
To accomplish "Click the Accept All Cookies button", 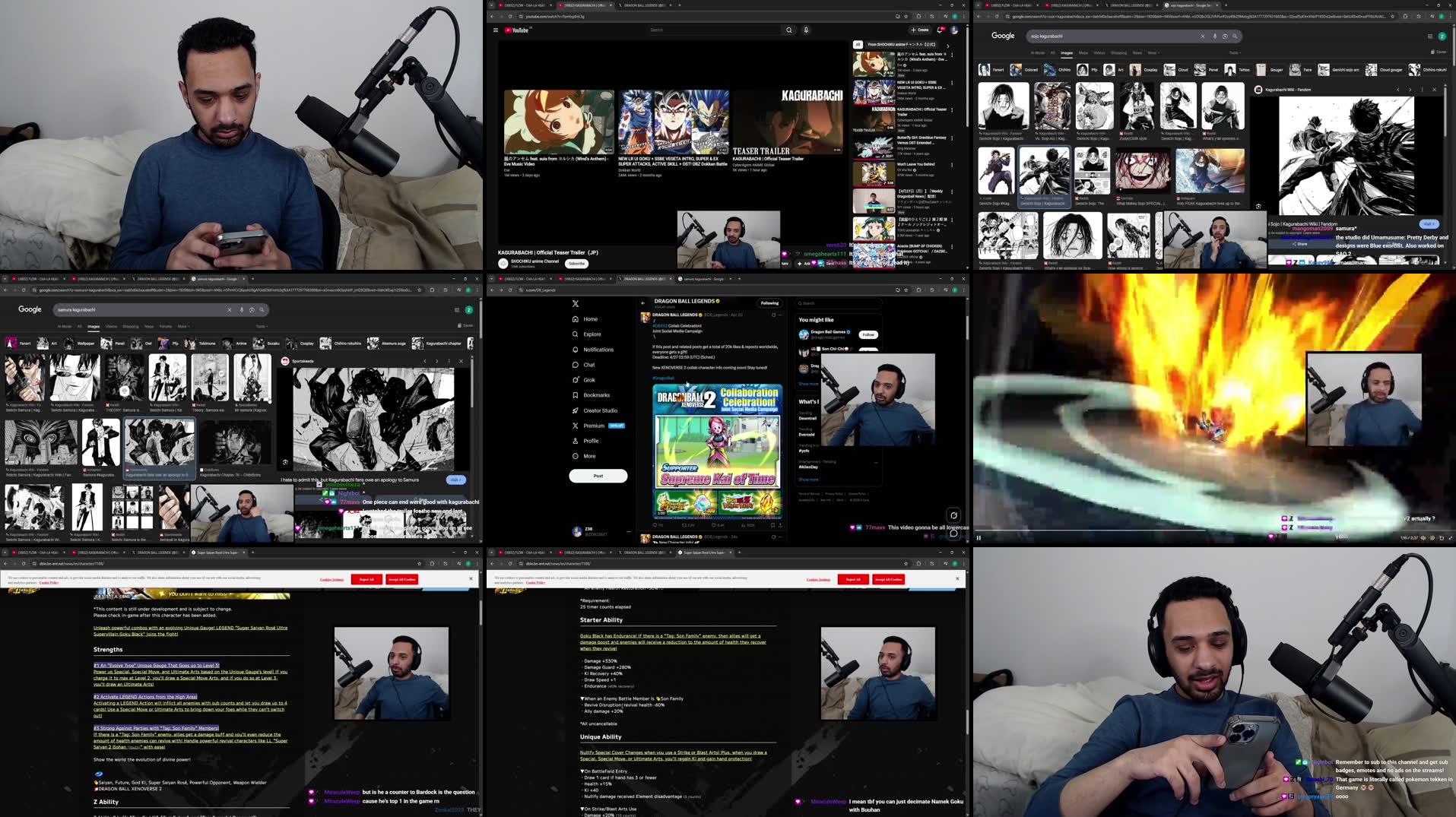I will [401, 579].
